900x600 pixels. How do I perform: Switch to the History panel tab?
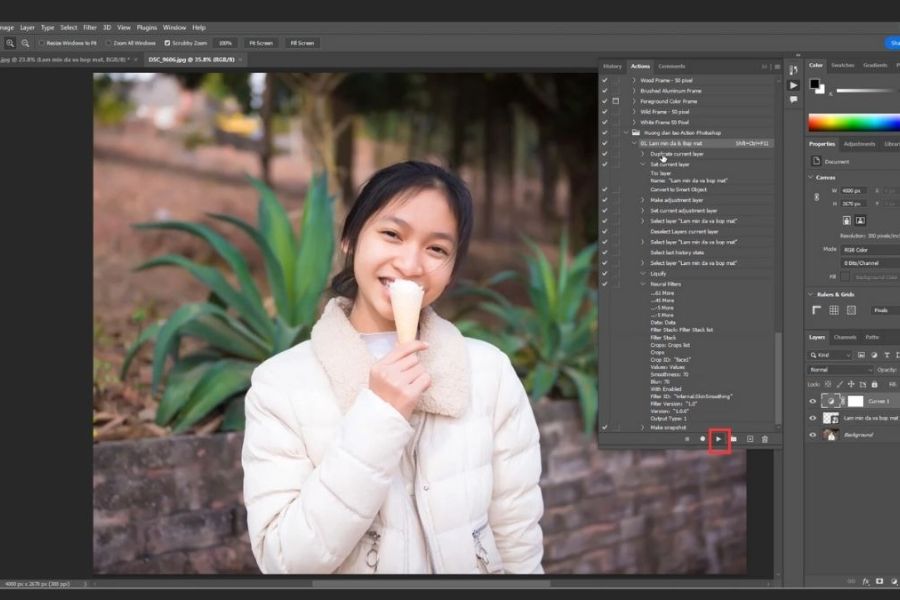(x=612, y=66)
